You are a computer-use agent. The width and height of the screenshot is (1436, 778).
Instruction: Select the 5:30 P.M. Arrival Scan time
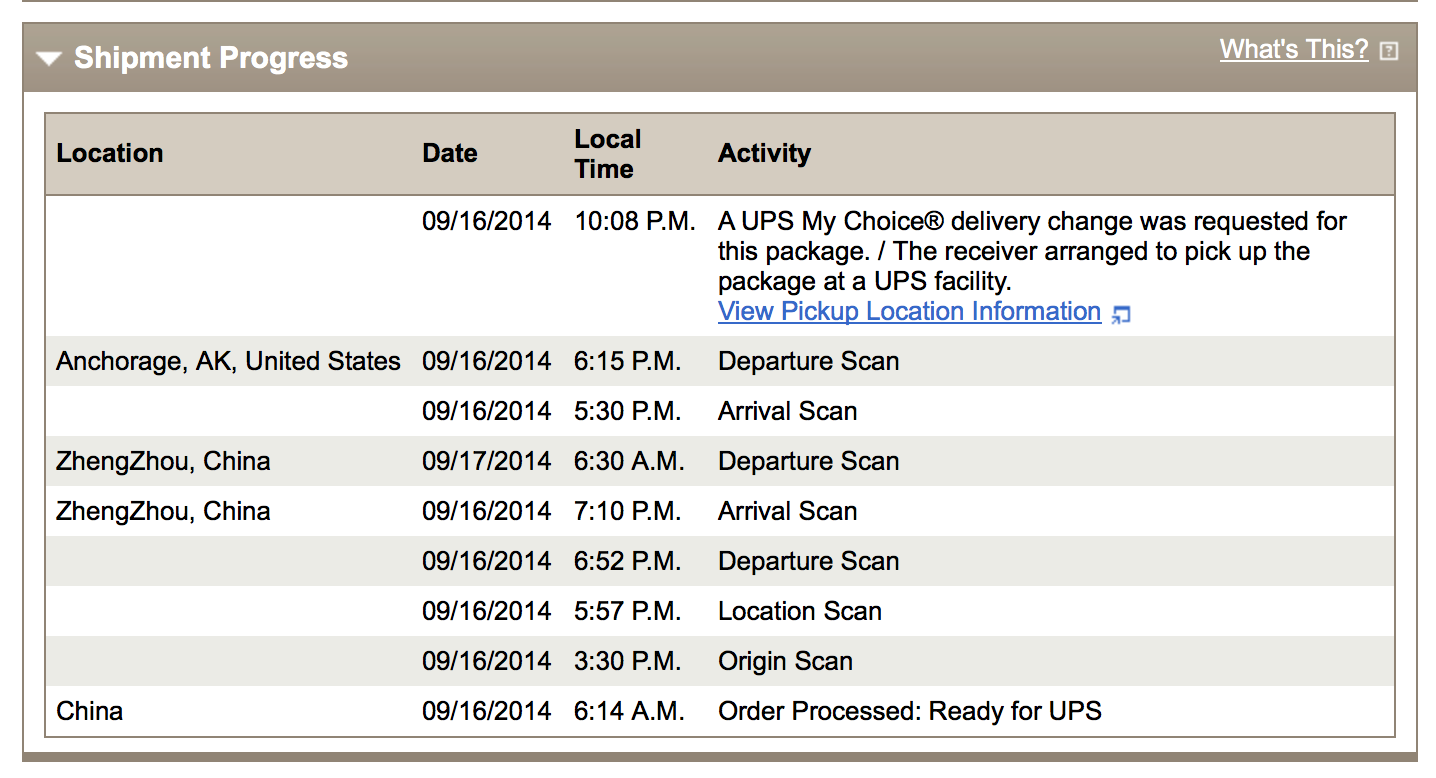tap(627, 411)
